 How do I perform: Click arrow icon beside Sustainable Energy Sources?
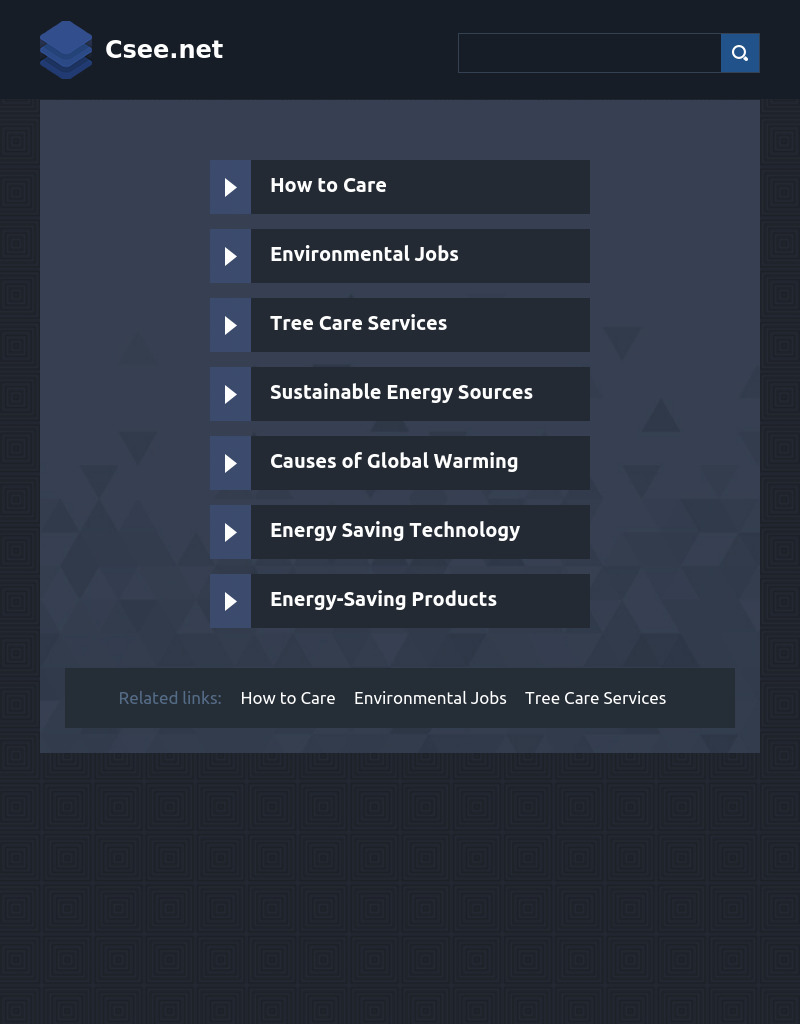click(x=231, y=394)
